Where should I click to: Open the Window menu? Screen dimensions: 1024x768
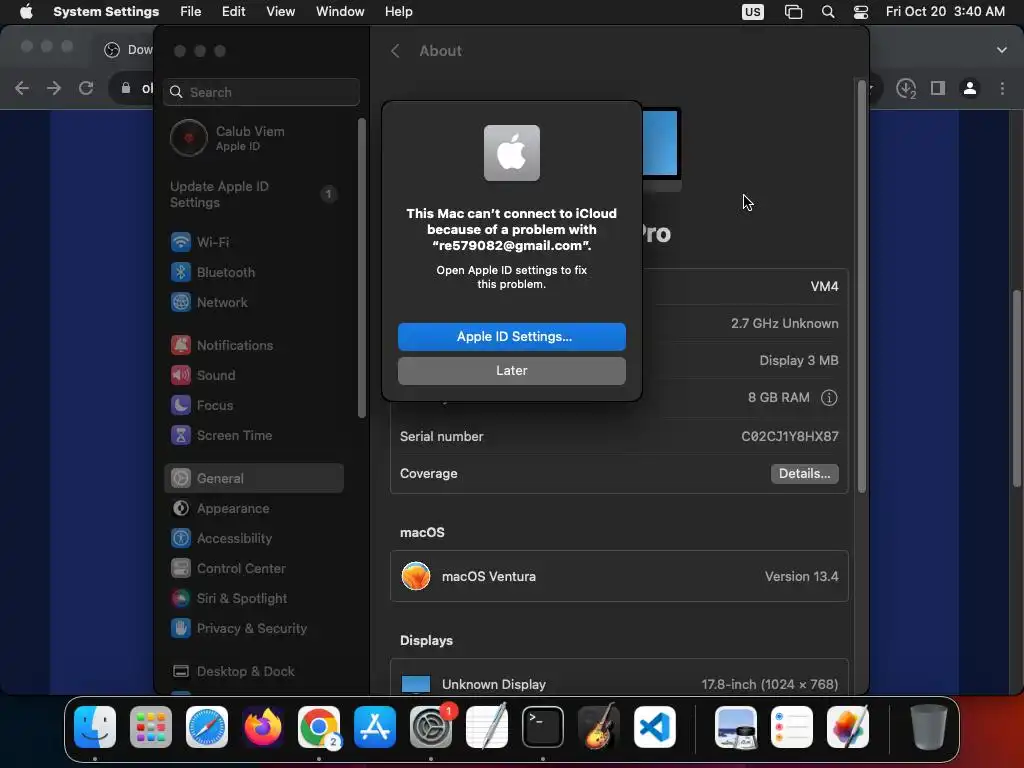click(340, 12)
